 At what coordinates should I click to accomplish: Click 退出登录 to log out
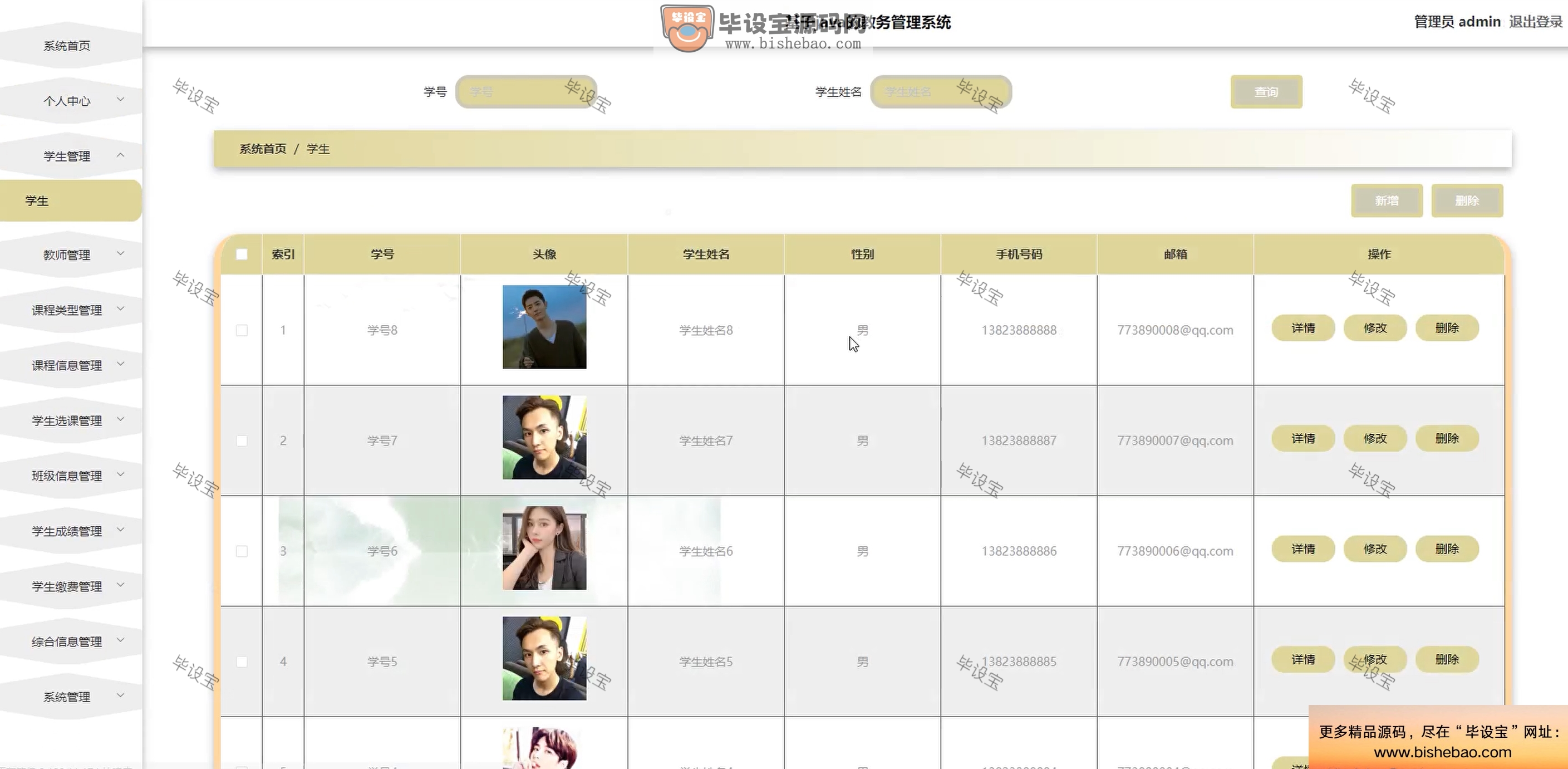pyautogui.click(x=1535, y=22)
